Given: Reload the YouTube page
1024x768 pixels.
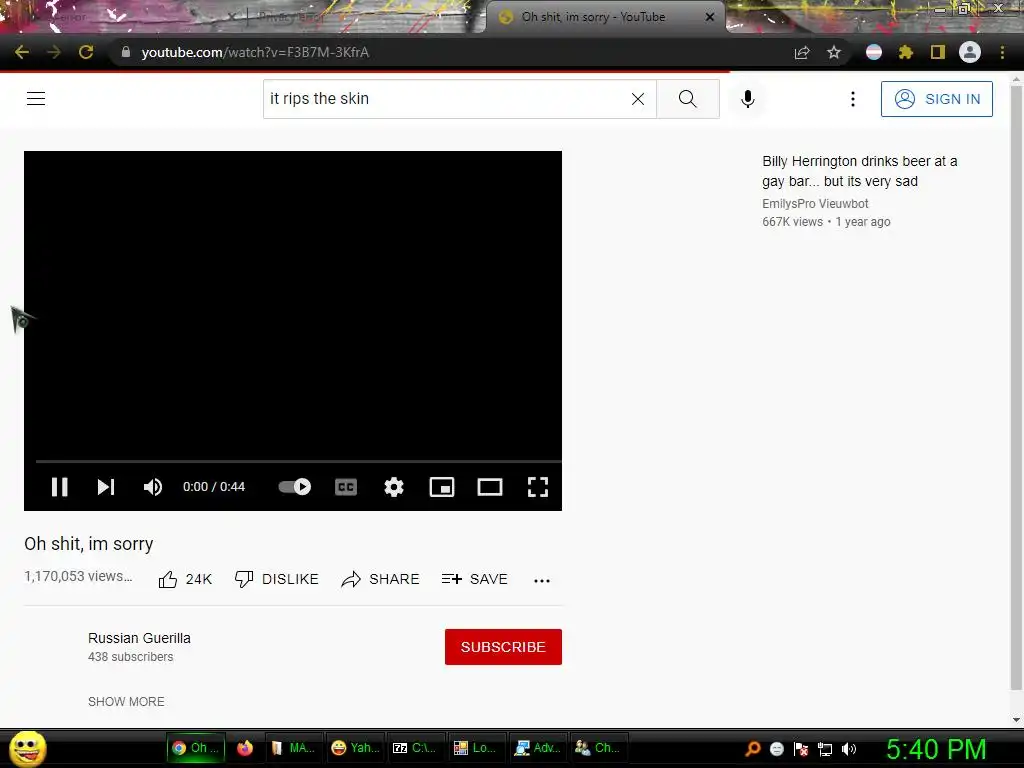Looking at the screenshot, I should coord(86,52).
